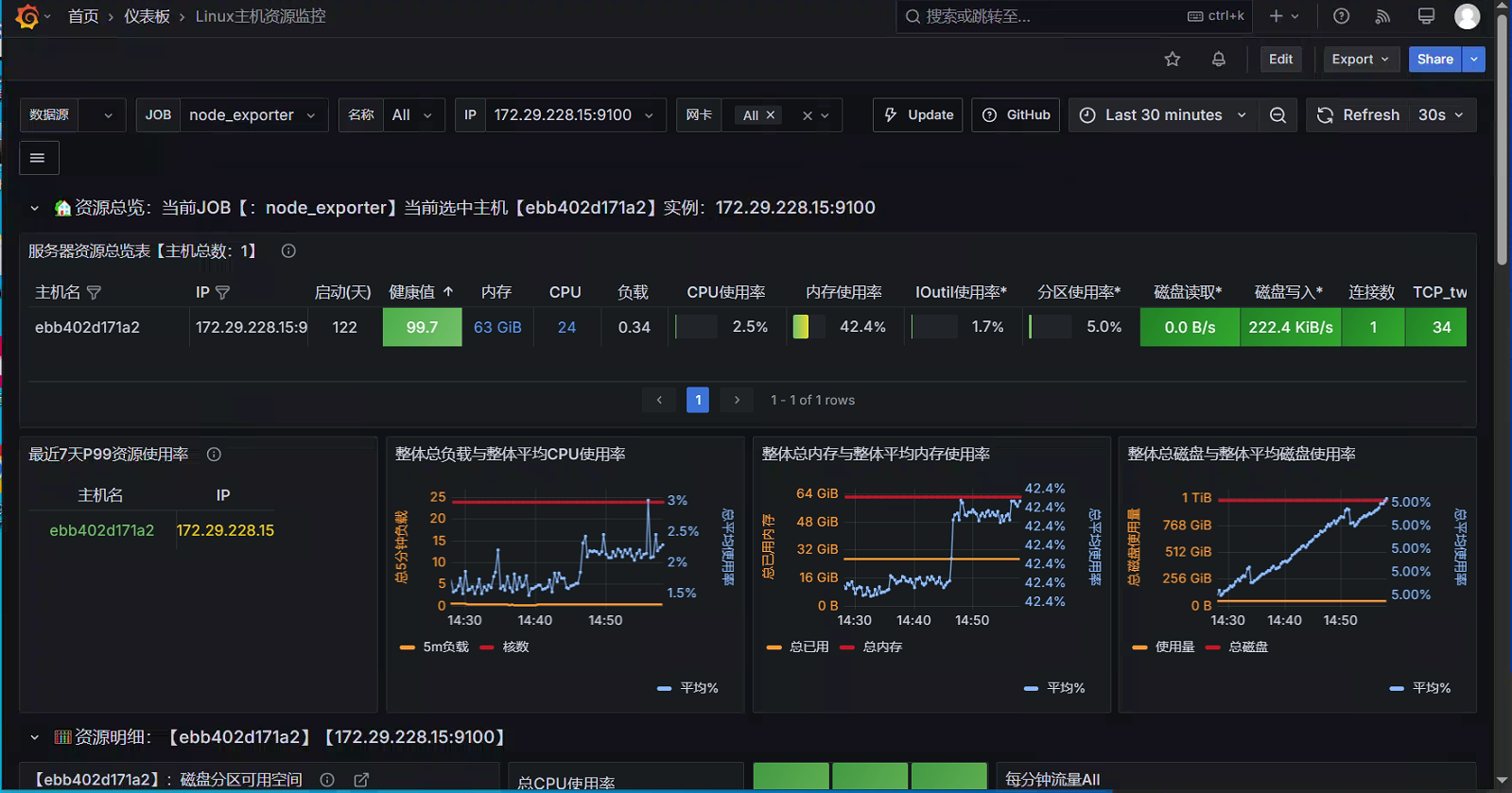Open the Export menu

click(x=1361, y=59)
